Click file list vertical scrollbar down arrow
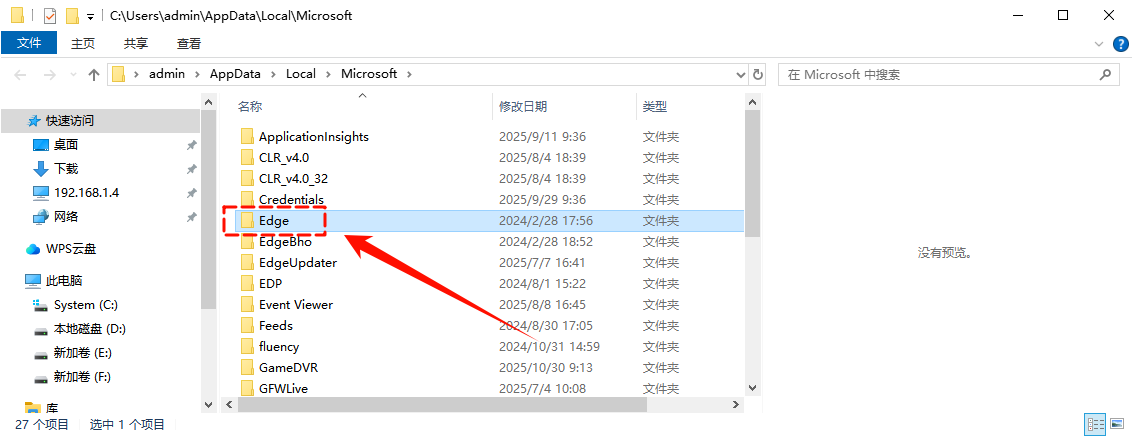The height and width of the screenshot is (437, 1133). click(752, 388)
